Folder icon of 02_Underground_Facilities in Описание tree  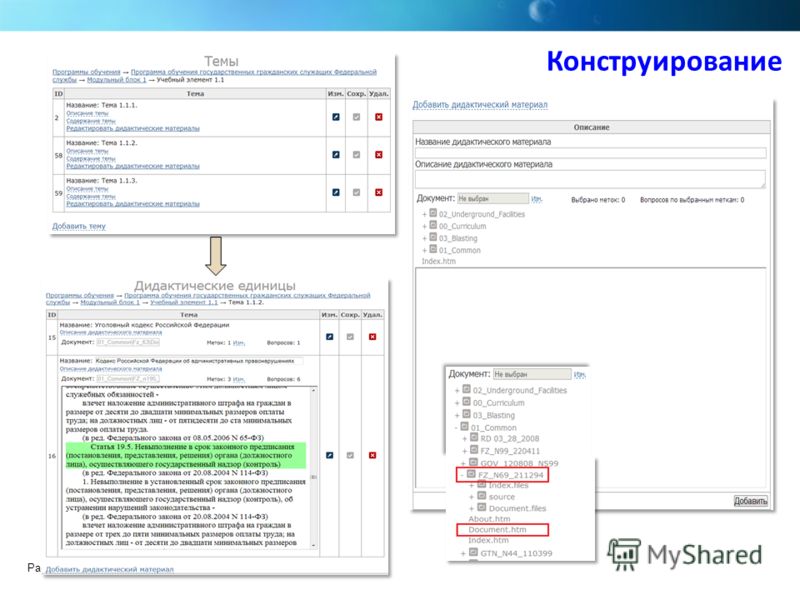(433, 213)
